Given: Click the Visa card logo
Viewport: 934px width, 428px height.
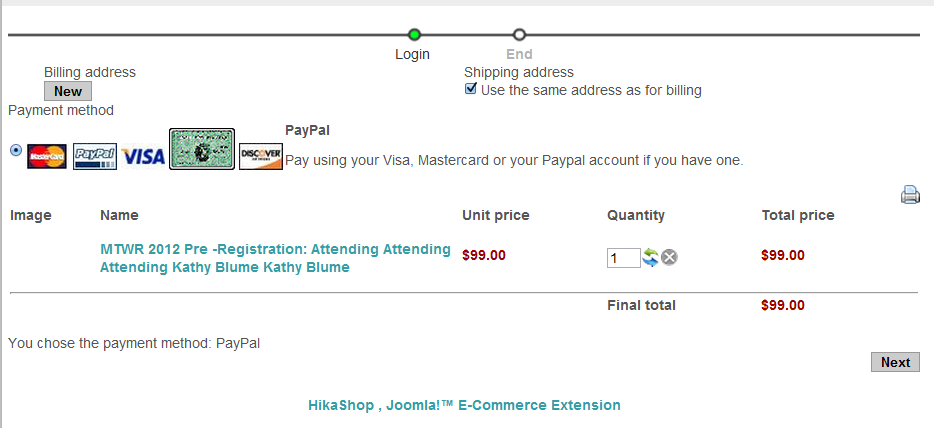Looking at the screenshot, I should point(143,157).
